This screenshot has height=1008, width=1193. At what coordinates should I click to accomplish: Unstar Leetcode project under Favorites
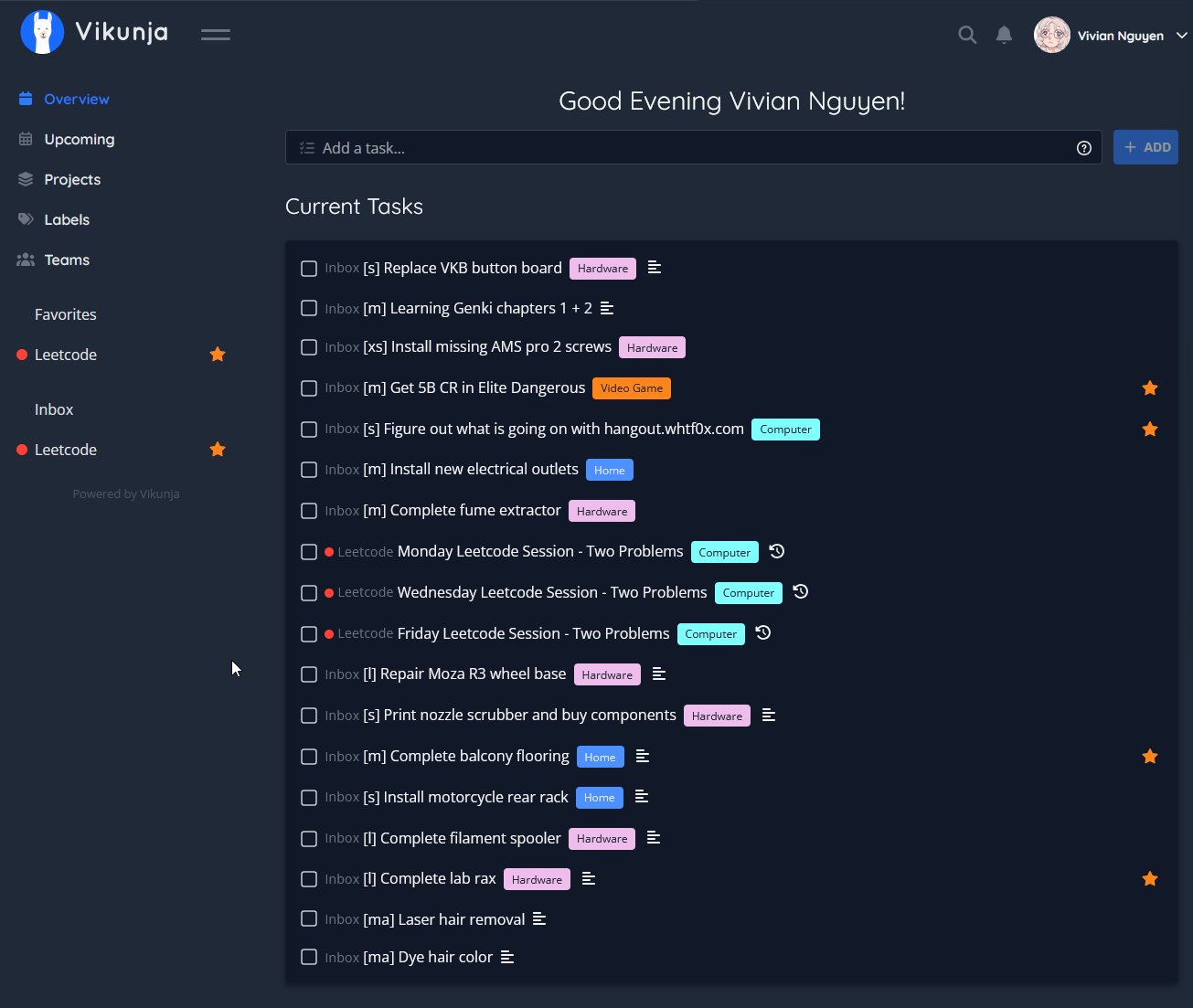click(x=218, y=355)
